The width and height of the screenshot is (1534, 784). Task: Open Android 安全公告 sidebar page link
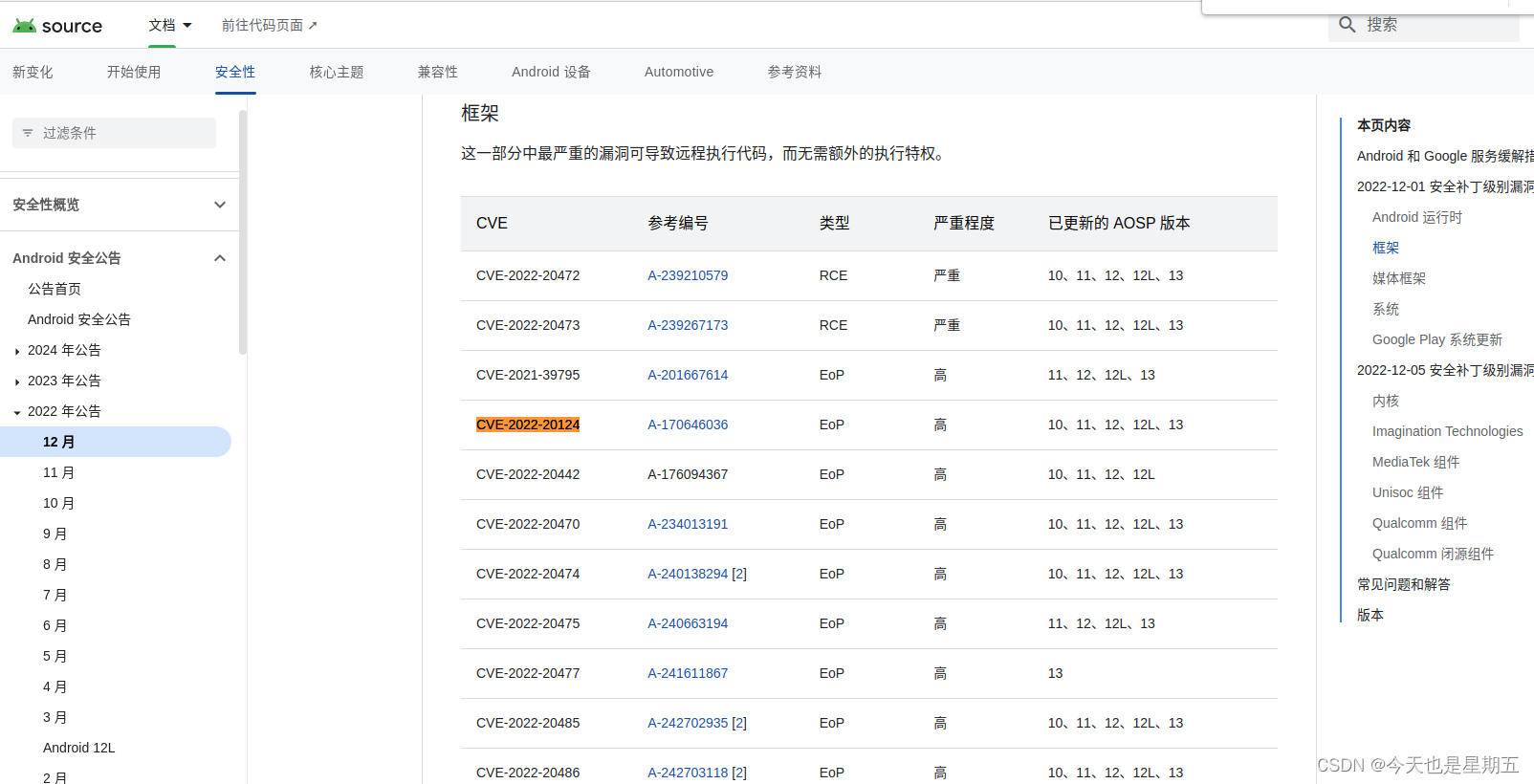[79, 319]
